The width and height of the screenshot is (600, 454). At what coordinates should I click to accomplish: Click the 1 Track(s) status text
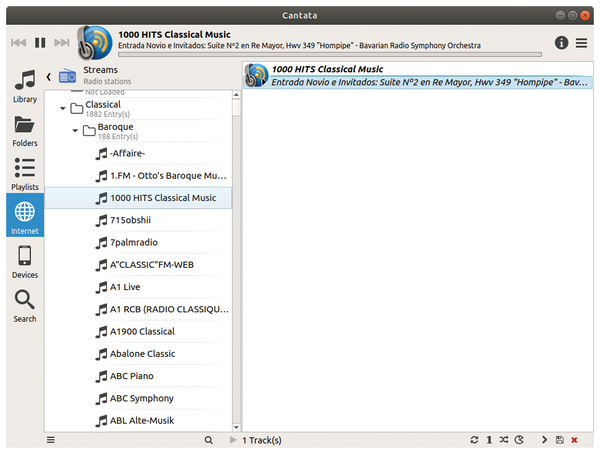(262, 440)
